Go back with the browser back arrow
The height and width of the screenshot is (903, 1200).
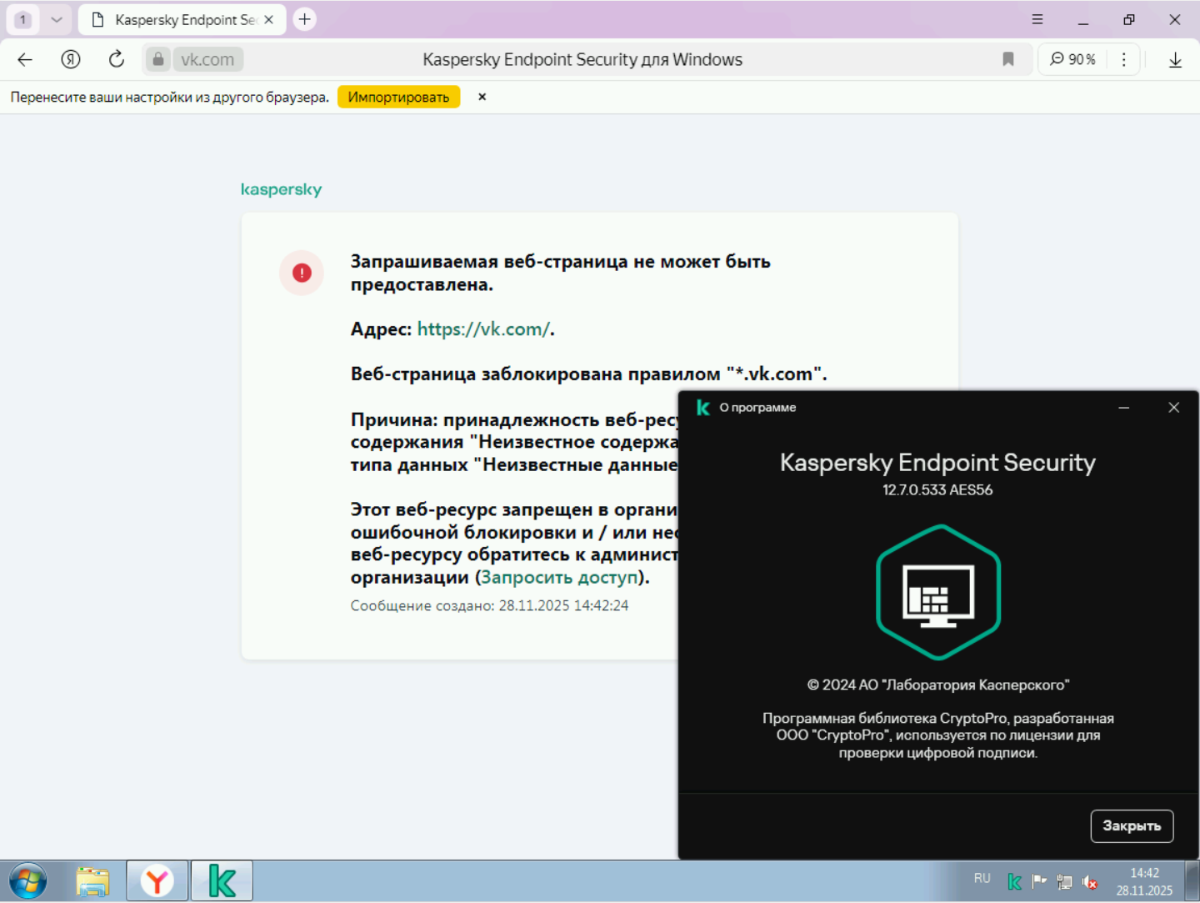[x=25, y=59]
